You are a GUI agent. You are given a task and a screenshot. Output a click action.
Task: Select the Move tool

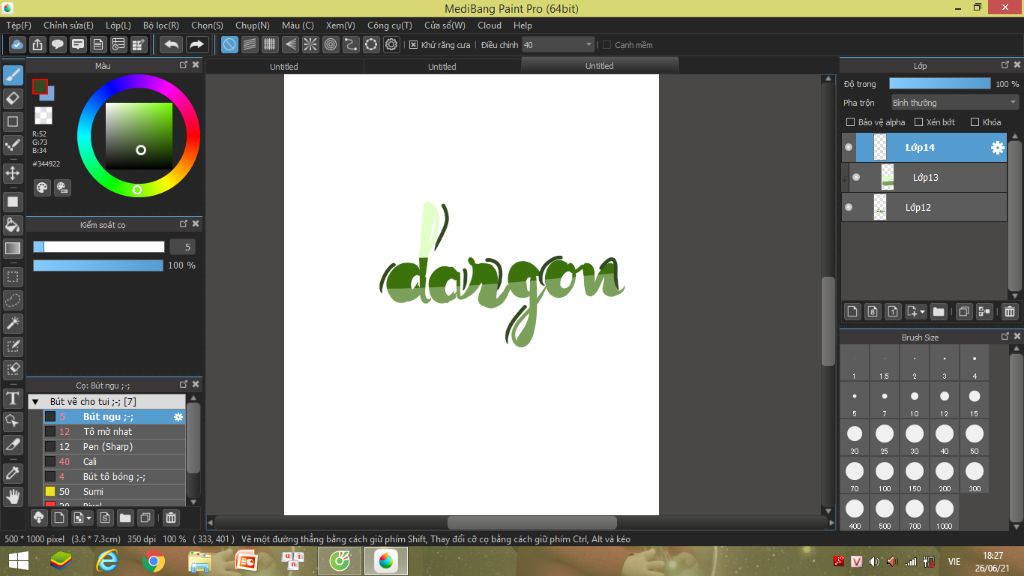coord(12,173)
